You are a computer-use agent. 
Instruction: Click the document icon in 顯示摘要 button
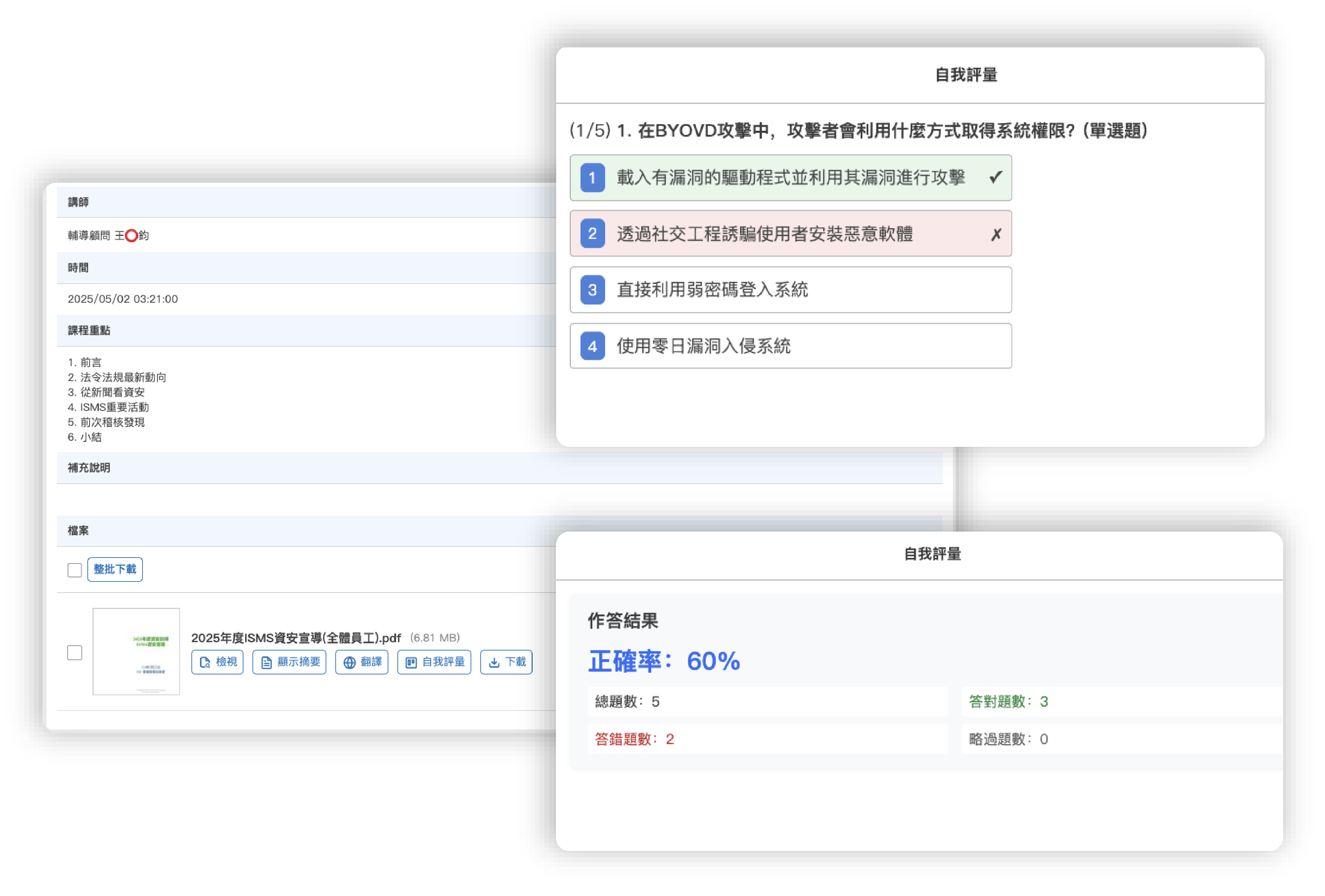tap(266, 662)
